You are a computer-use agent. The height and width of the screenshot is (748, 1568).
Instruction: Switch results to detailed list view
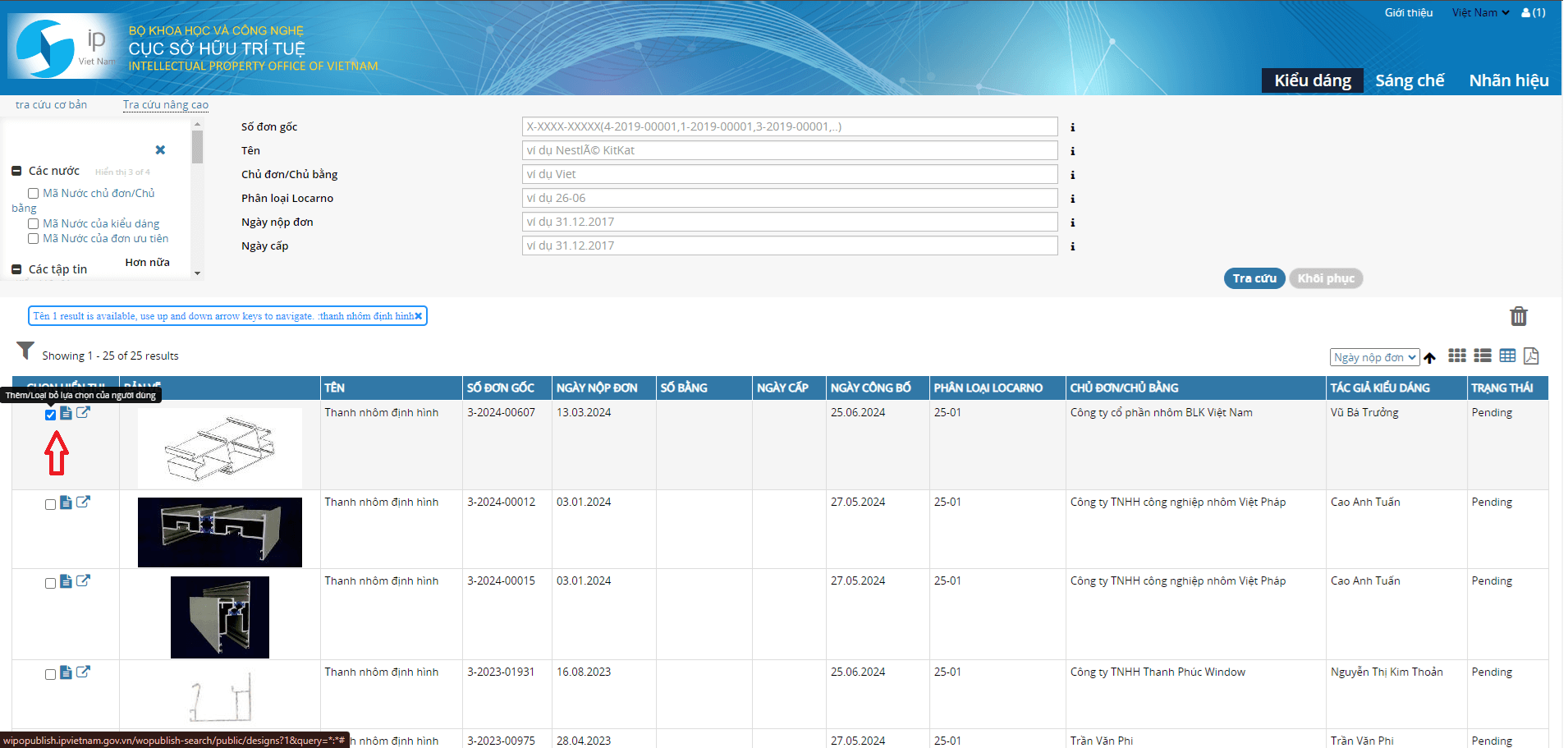click(x=1482, y=356)
